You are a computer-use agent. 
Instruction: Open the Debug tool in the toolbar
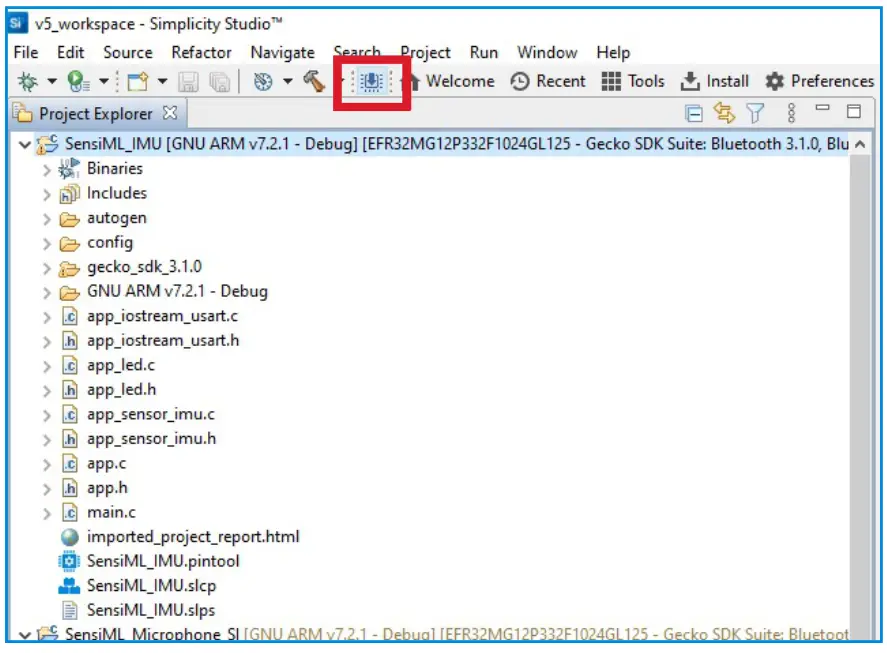point(28,81)
